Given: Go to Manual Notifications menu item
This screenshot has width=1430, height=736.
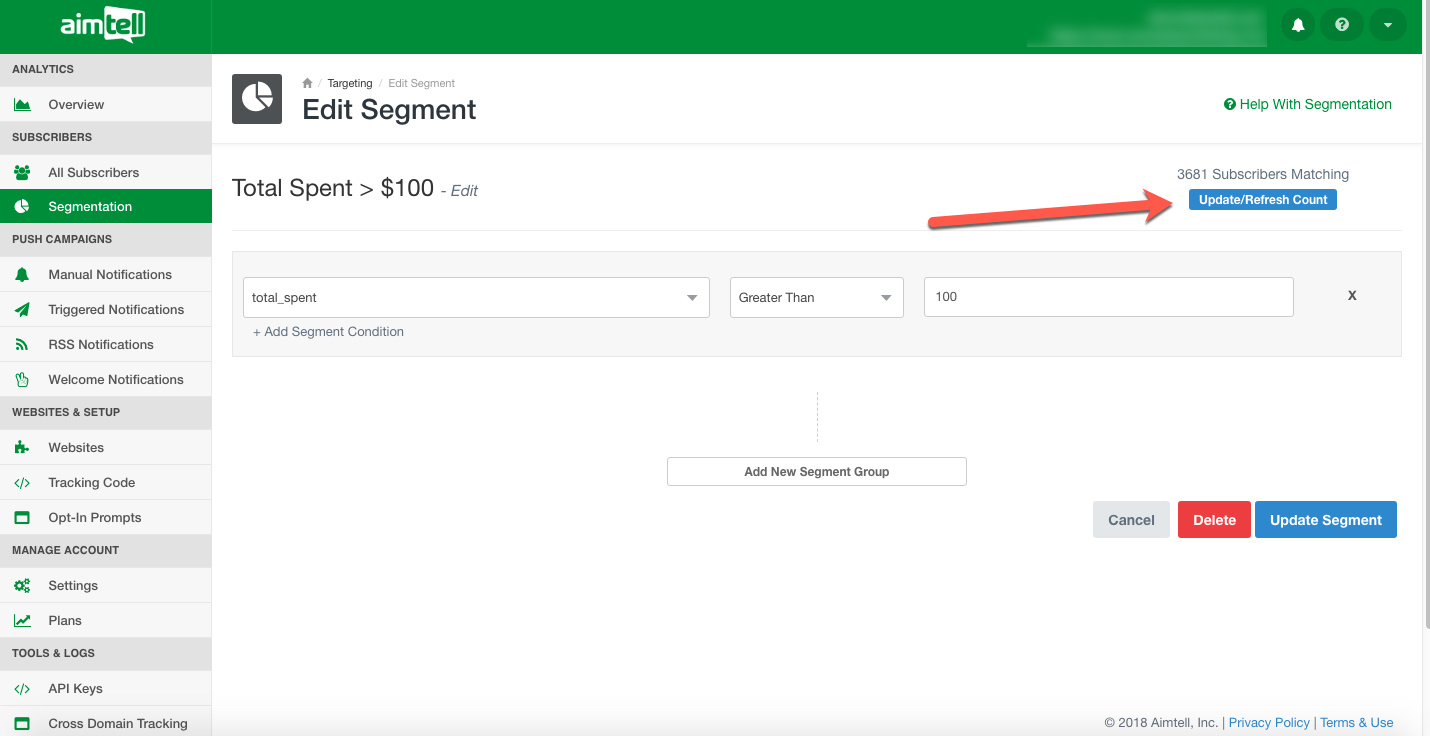Looking at the screenshot, I should [x=110, y=275].
